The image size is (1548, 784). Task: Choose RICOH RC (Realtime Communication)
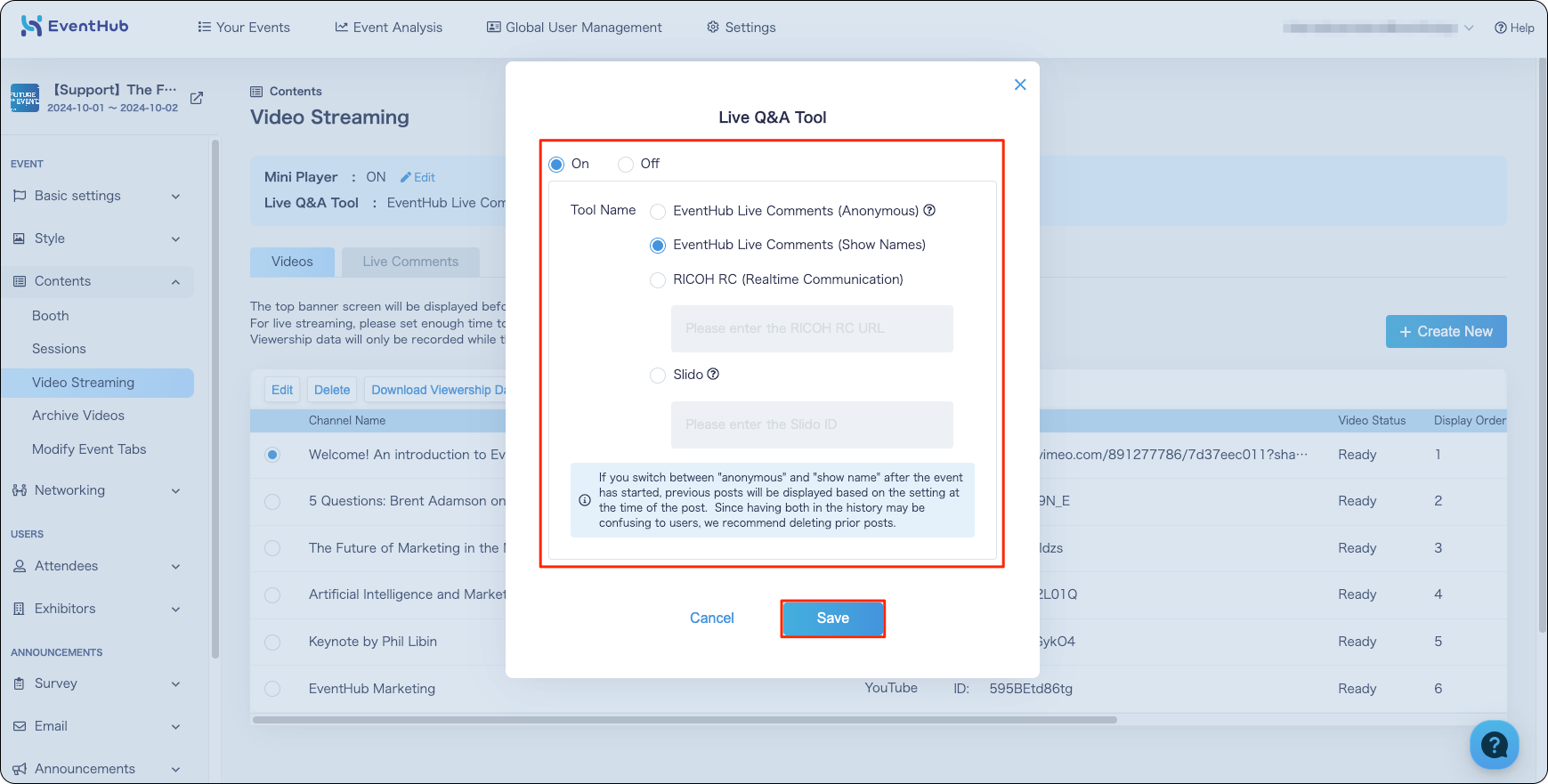point(658,279)
